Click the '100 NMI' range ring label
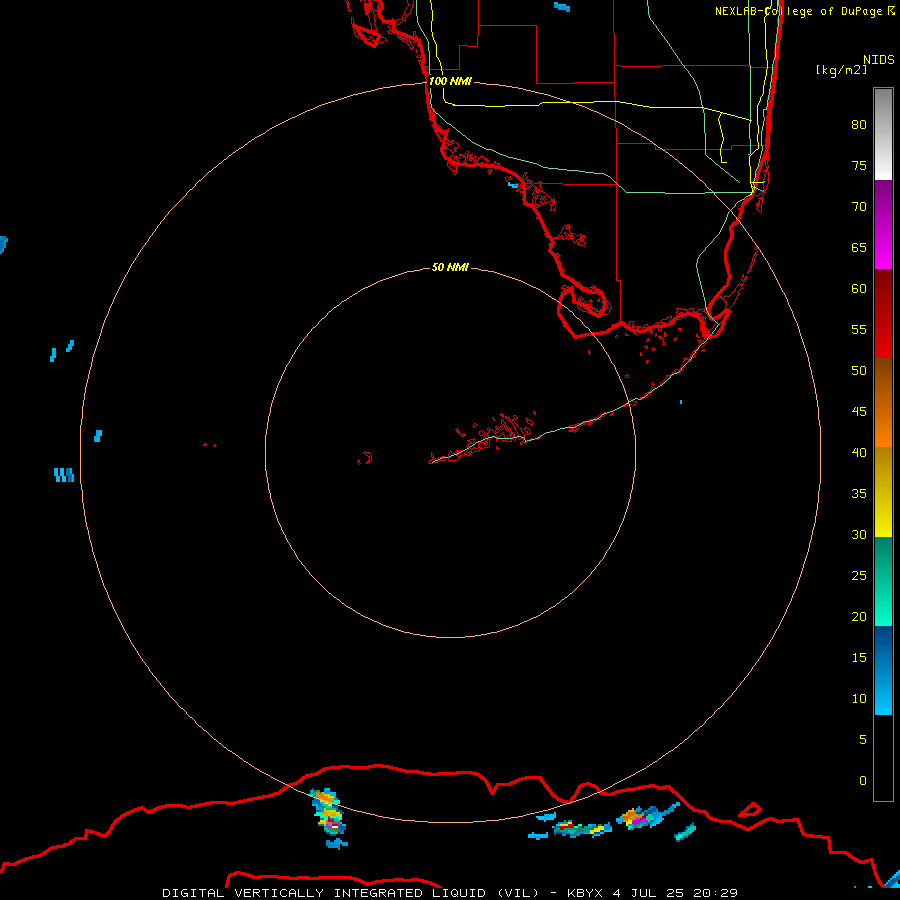Screen dimensions: 900x900 (450, 81)
